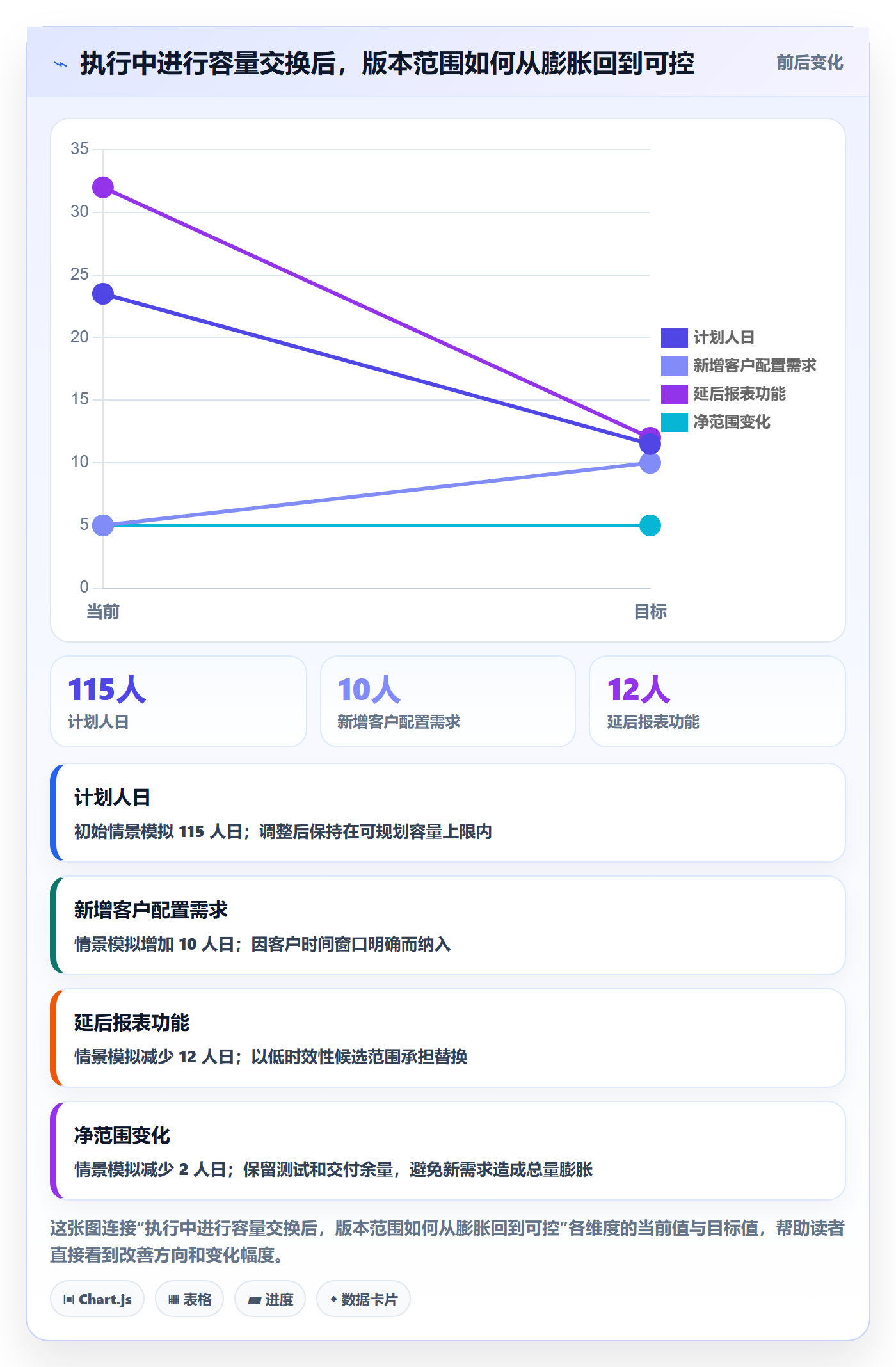Viewport: 896px width, 1367px height.
Task: Open the 12人 stat card
Action: click(717, 701)
